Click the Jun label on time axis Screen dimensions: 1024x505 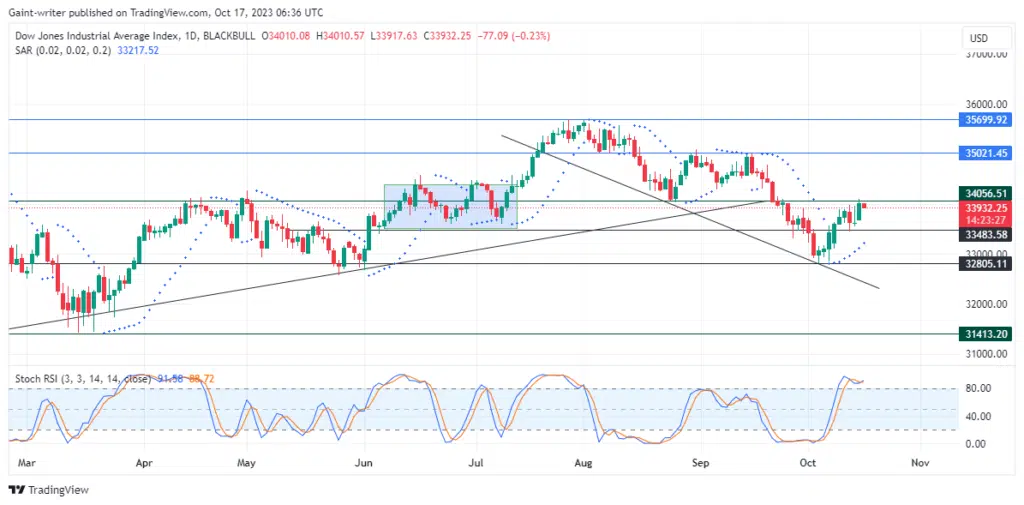(x=363, y=463)
